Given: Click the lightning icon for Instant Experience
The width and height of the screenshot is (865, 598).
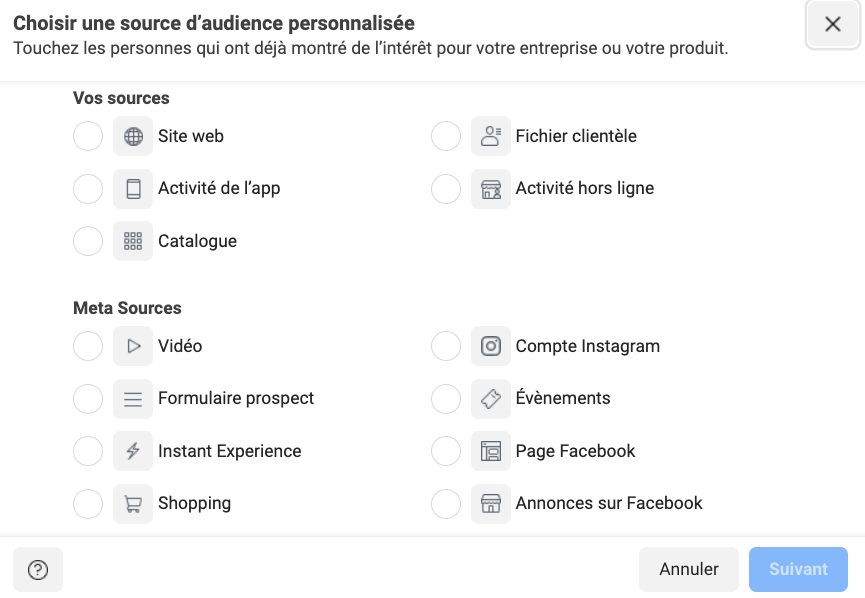Looking at the screenshot, I should click(133, 451).
